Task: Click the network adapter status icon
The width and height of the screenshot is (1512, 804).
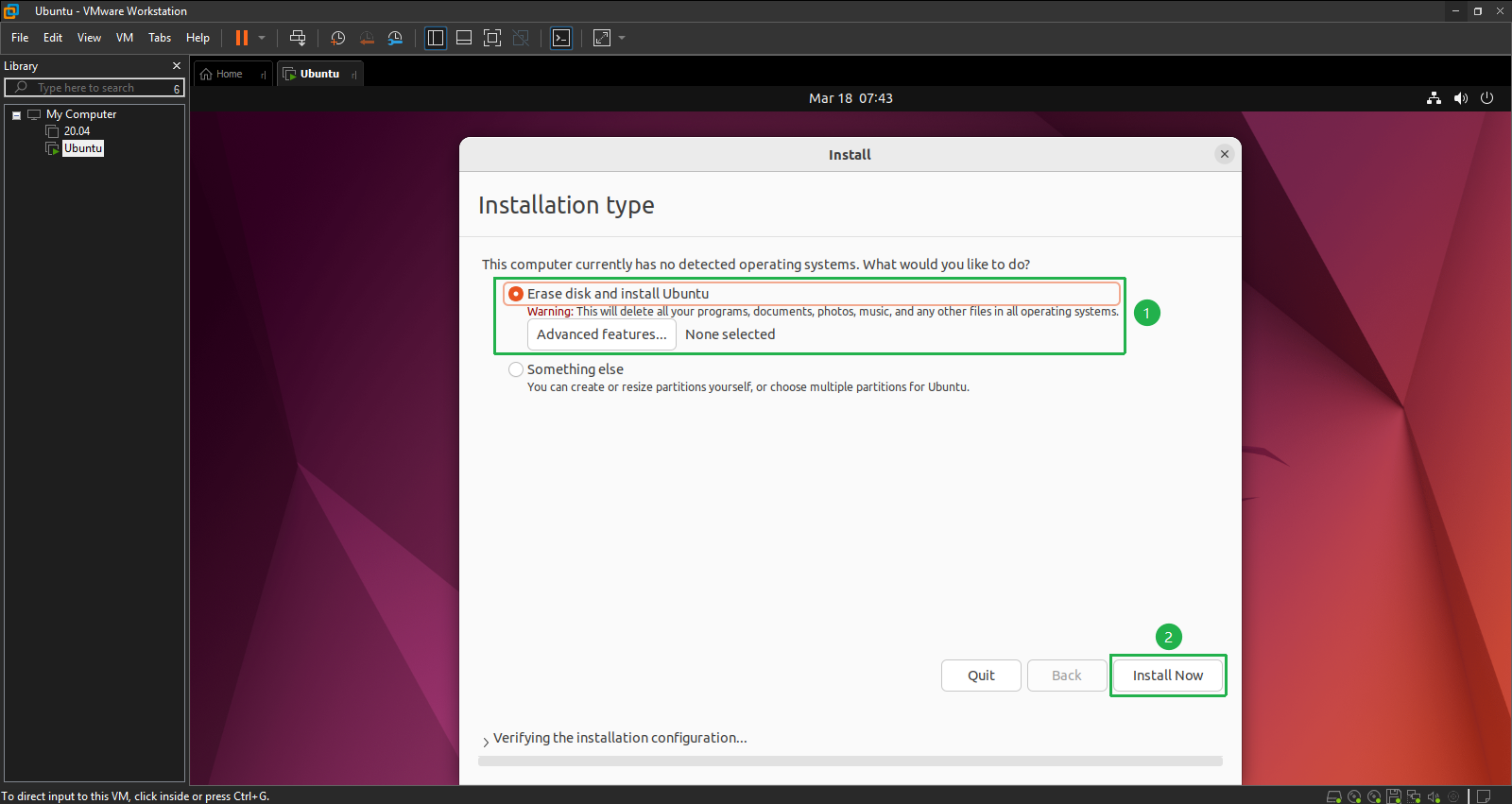Action: (1414, 796)
